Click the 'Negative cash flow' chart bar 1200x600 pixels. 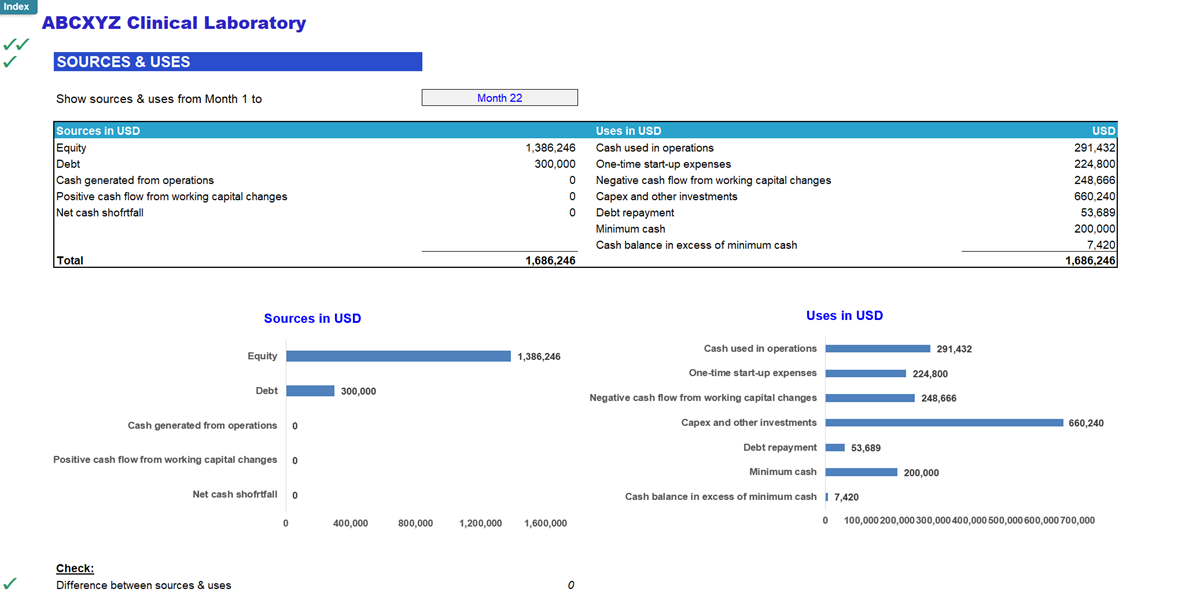coord(870,398)
